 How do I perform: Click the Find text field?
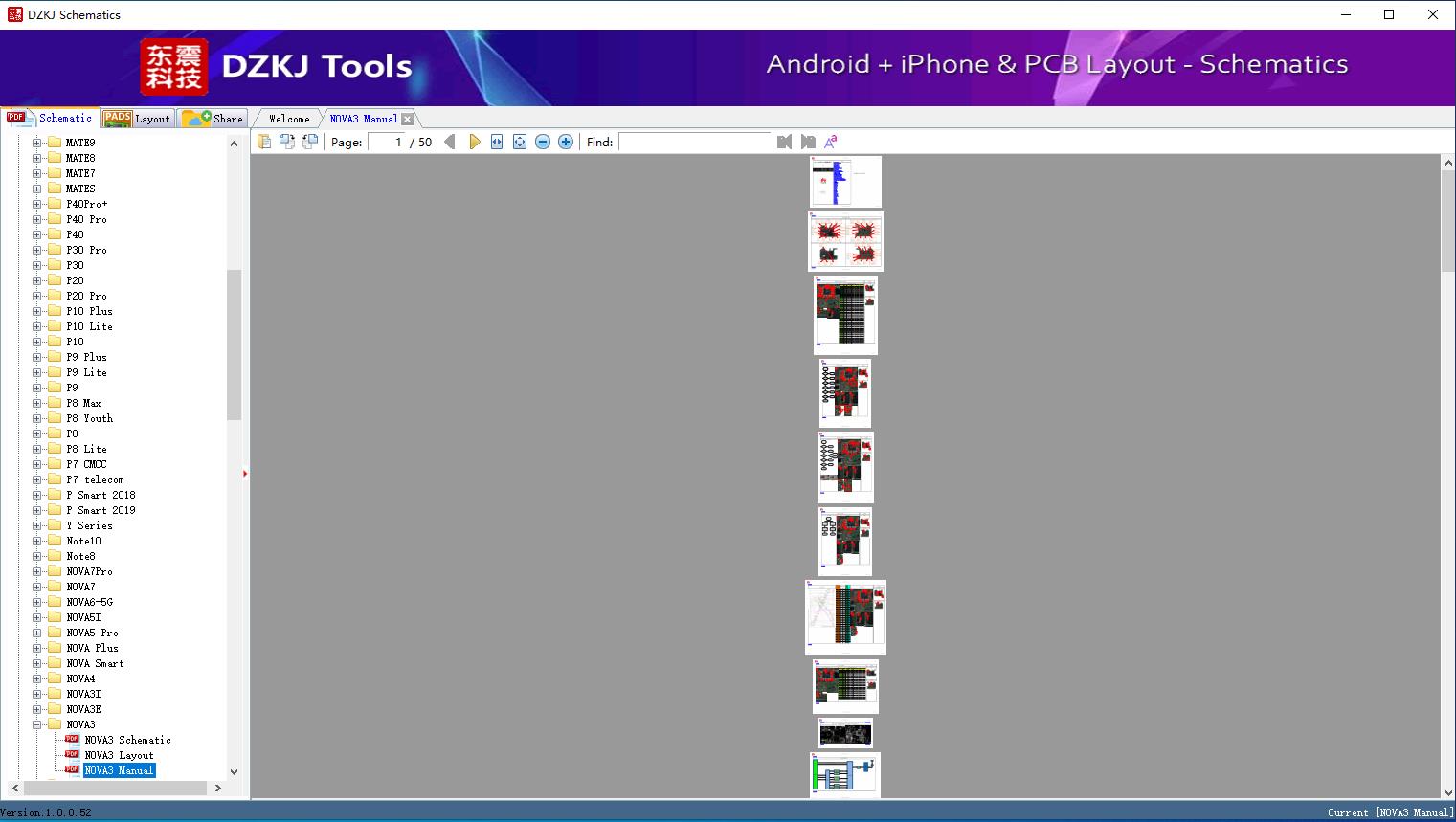coord(695,142)
